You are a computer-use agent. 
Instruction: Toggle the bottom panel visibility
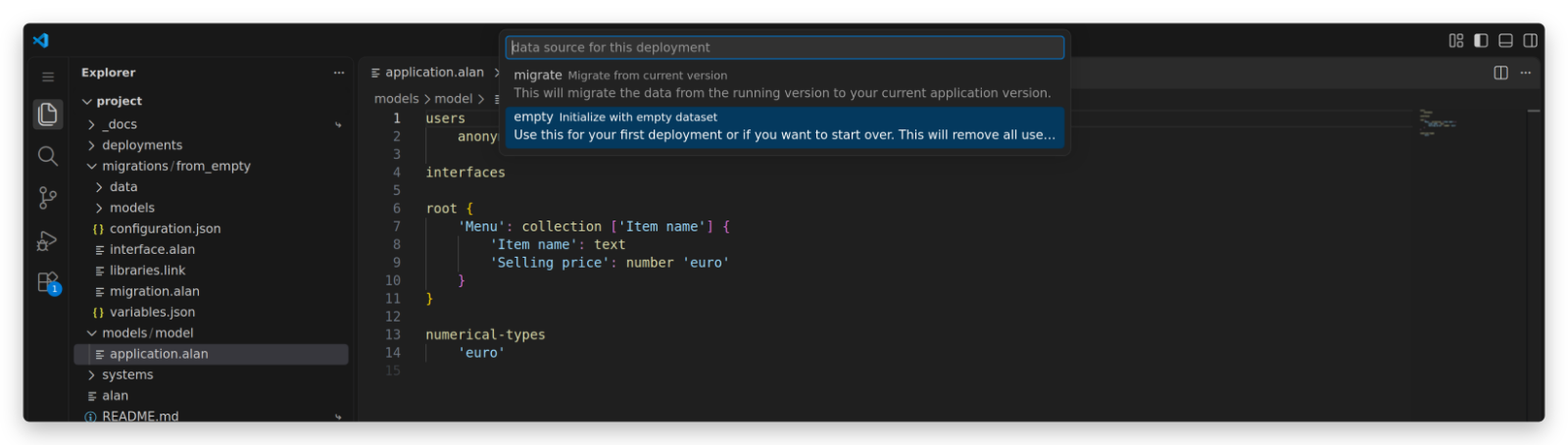tap(1505, 40)
